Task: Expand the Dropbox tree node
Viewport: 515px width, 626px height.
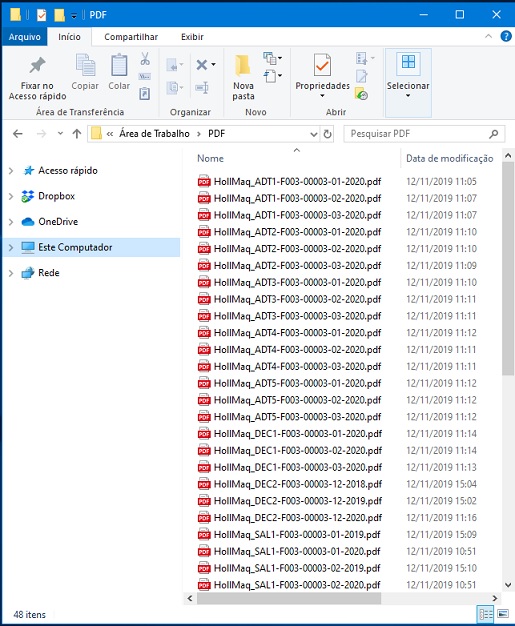Action: click(x=11, y=196)
